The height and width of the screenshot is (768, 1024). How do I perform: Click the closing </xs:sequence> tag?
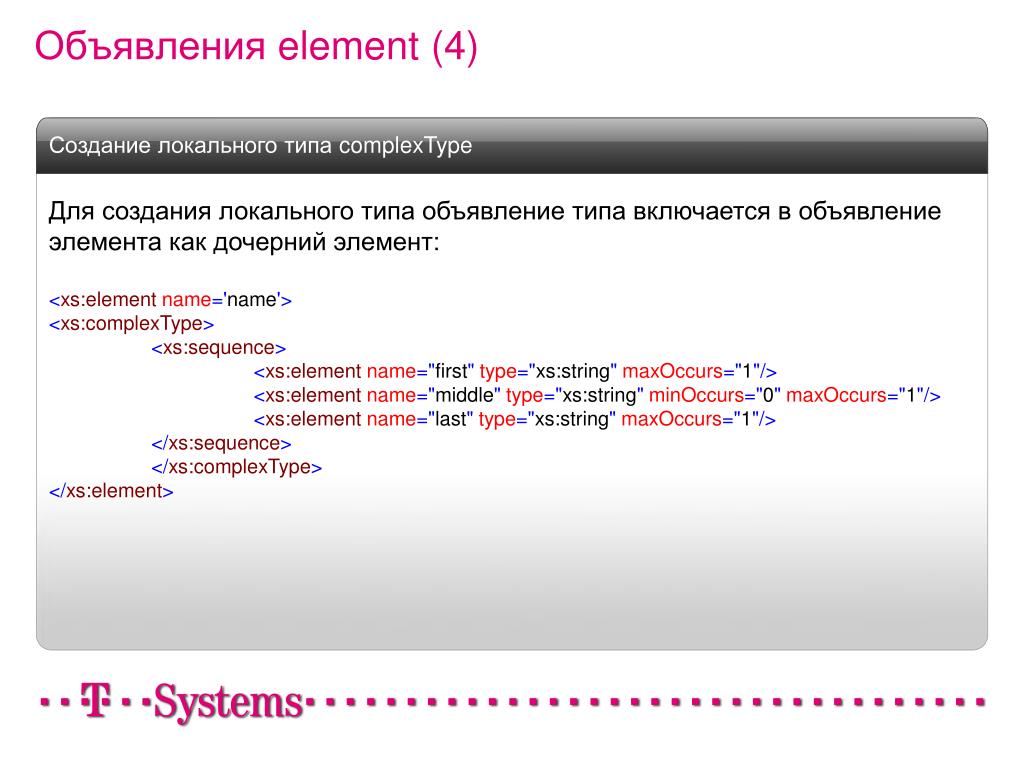point(221,443)
